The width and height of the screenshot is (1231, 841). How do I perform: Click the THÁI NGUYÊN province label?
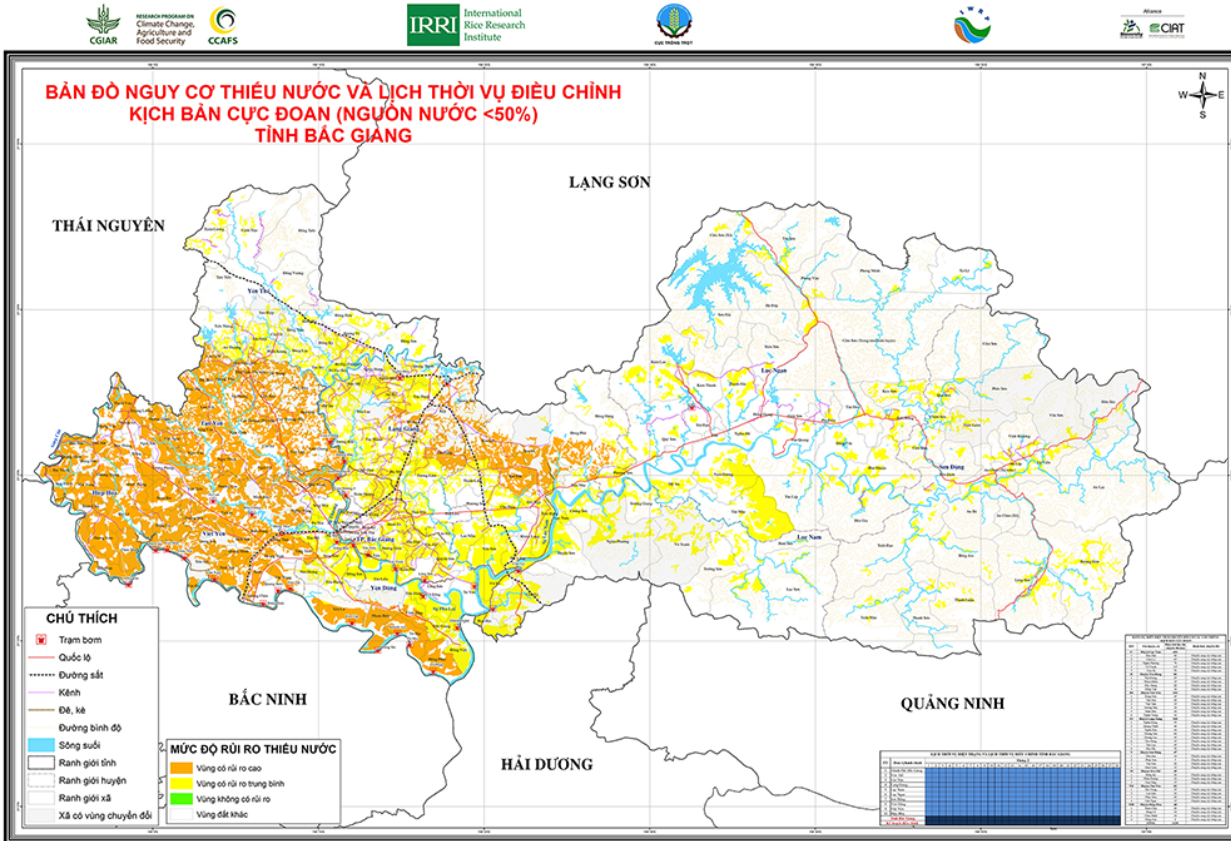coord(108,226)
